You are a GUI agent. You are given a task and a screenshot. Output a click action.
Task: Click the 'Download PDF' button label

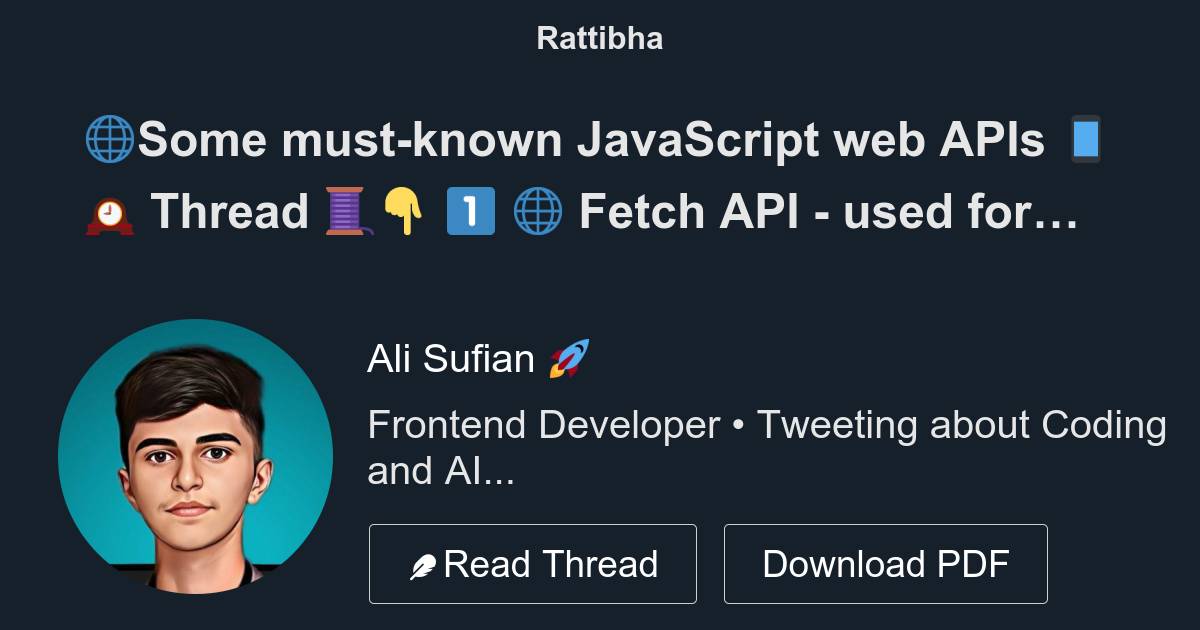(x=886, y=563)
